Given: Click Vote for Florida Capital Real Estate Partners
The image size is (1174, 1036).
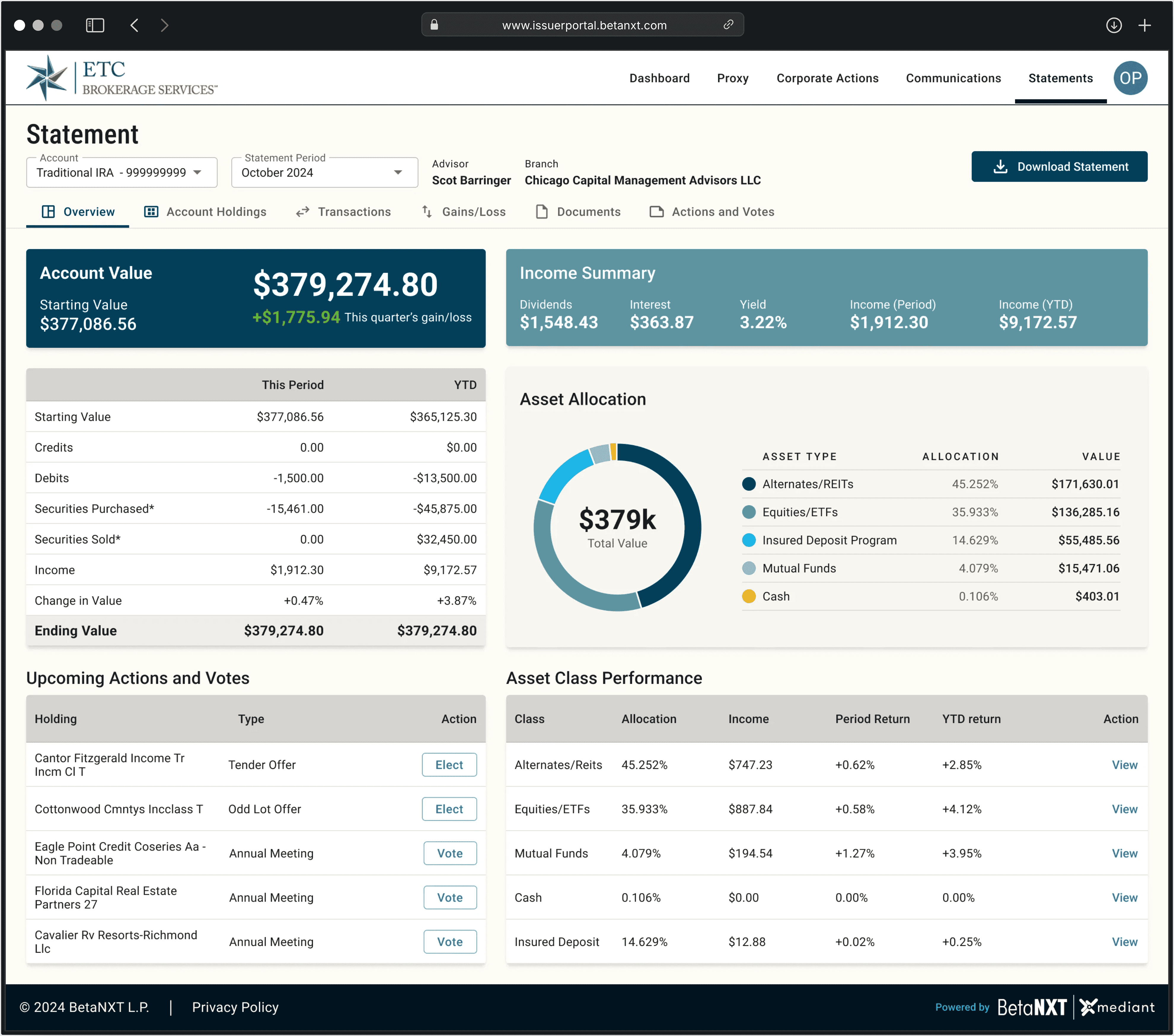Looking at the screenshot, I should coord(449,897).
